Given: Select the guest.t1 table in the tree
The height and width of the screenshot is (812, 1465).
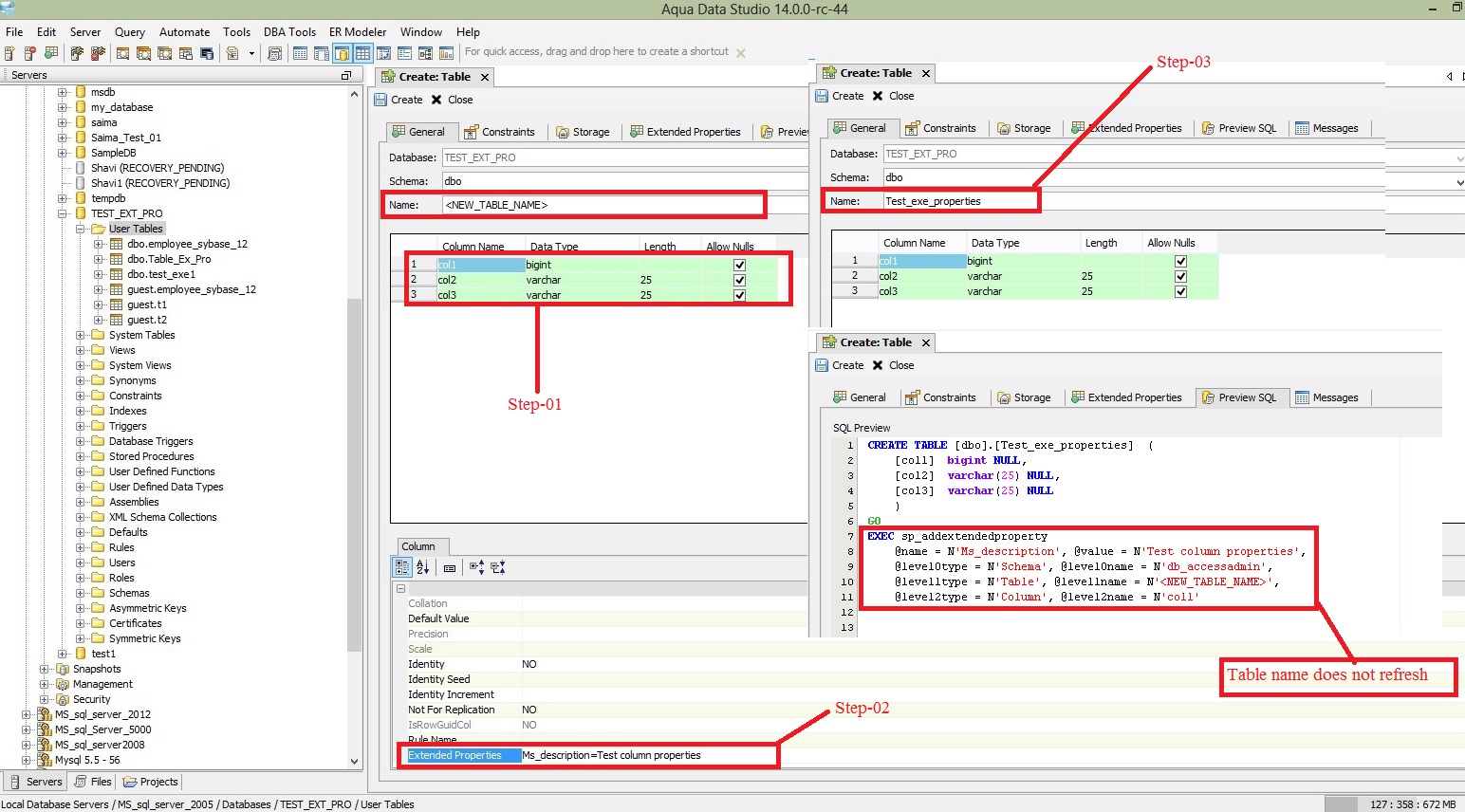Looking at the screenshot, I should coord(147,304).
